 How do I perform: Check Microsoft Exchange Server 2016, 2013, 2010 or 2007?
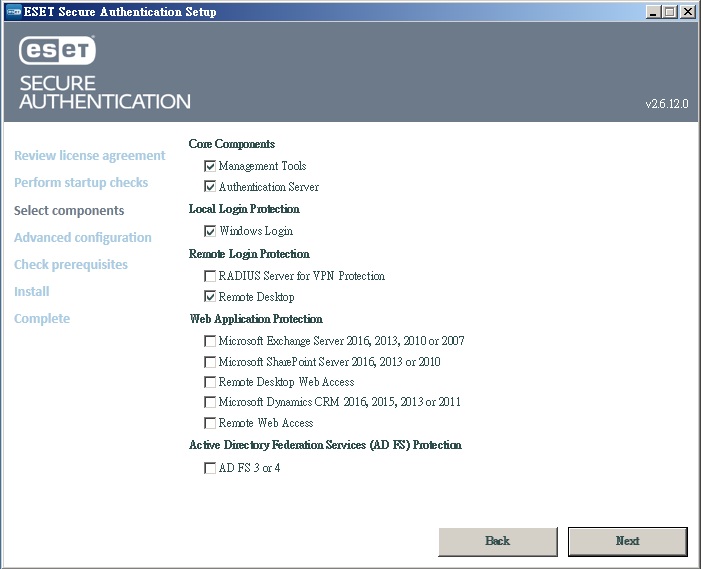point(210,341)
